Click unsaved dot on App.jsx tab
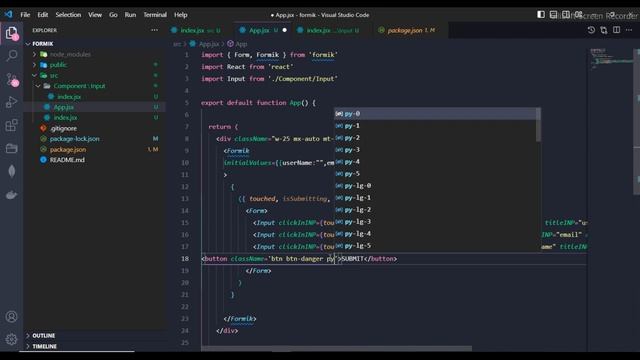 click(284, 30)
